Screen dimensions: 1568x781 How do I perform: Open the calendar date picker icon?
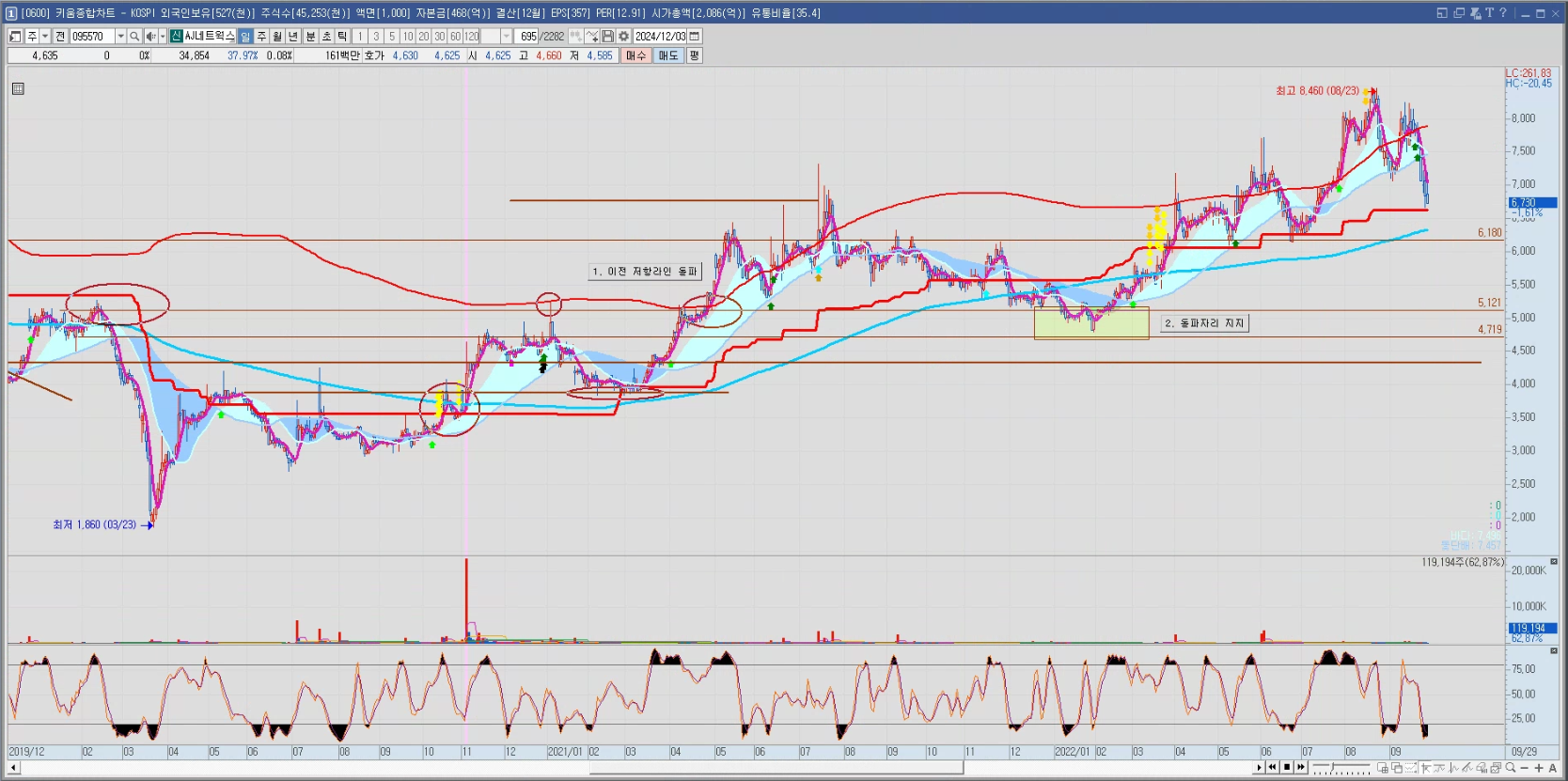coord(695,36)
